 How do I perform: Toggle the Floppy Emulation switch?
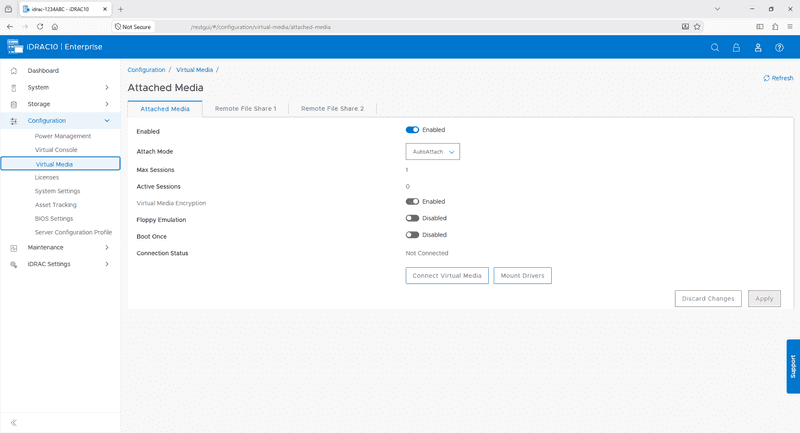pyautogui.click(x=412, y=218)
